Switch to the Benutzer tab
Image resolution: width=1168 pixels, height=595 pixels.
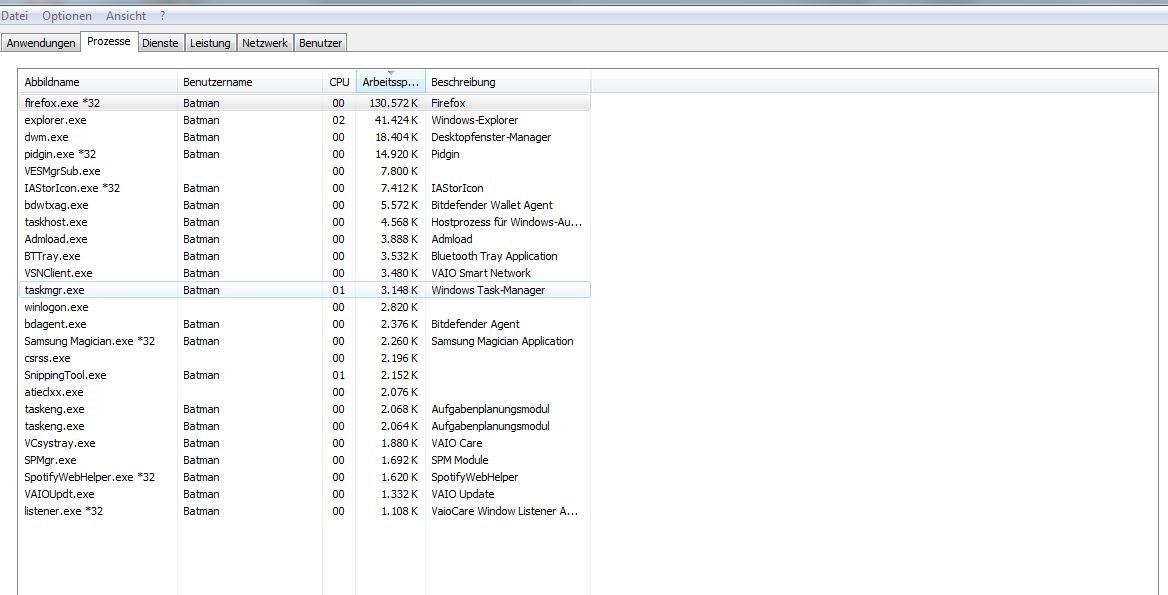(x=320, y=43)
